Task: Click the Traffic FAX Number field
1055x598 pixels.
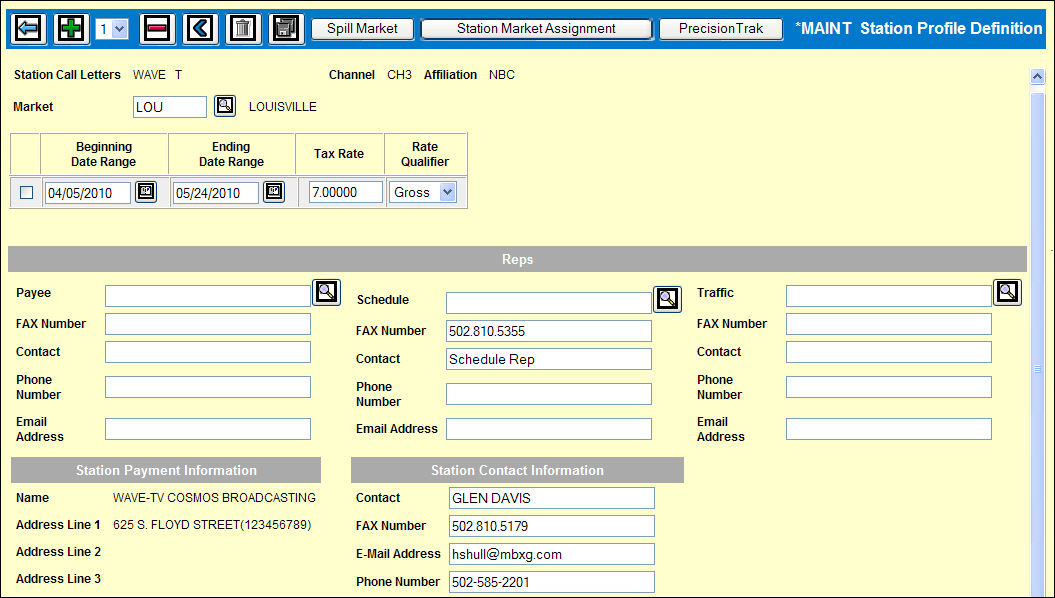Action: coord(889,324)
